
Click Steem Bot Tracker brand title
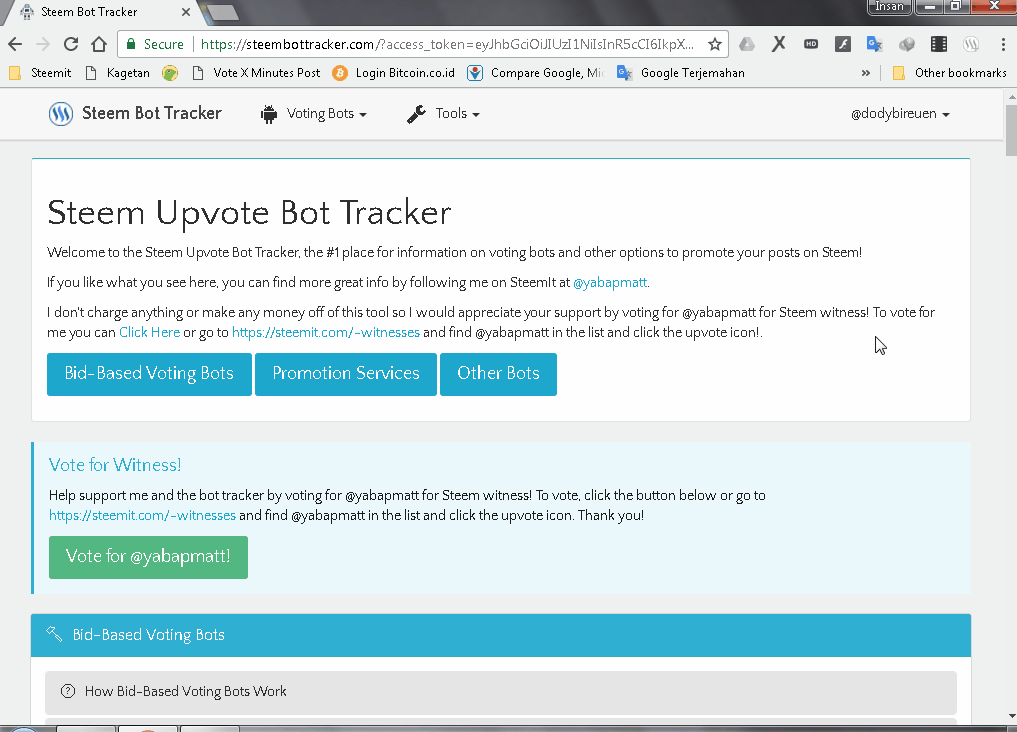pos(152,113)
